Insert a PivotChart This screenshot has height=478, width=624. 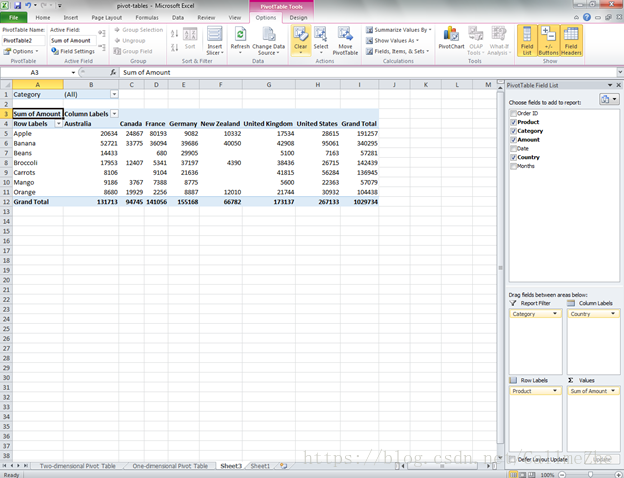point(451,38)
